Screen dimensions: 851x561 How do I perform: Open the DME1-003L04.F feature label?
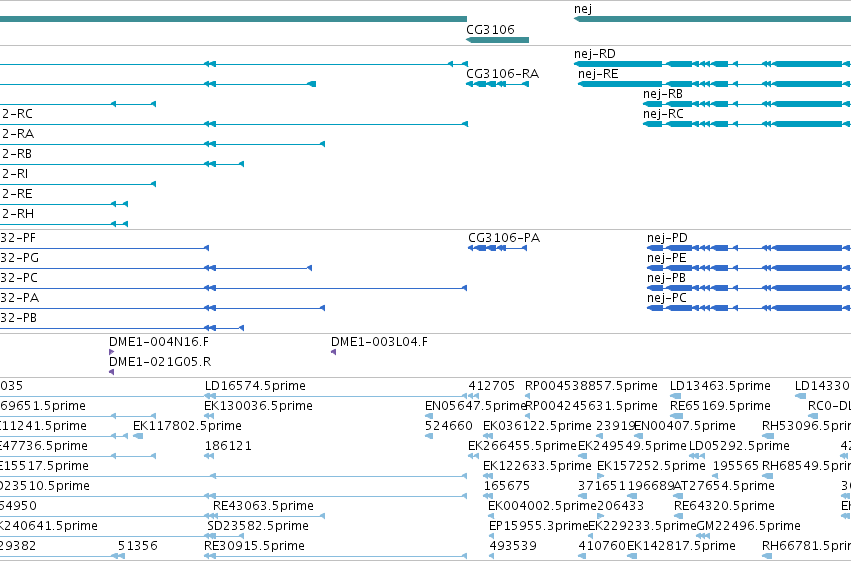[379, 342]
